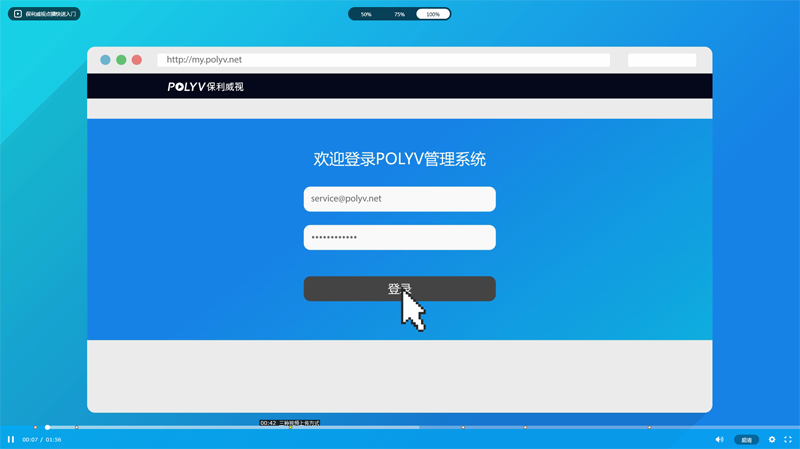
Task: Click the email field with service@polyv.net
Action: click(x=399, y=199)
